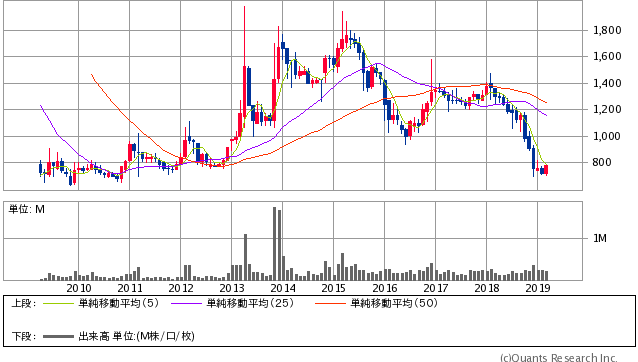The width and height of the screenshot is (638, 362).
Task: Click the 2016 year axis label
Action: tap(385, 288)
